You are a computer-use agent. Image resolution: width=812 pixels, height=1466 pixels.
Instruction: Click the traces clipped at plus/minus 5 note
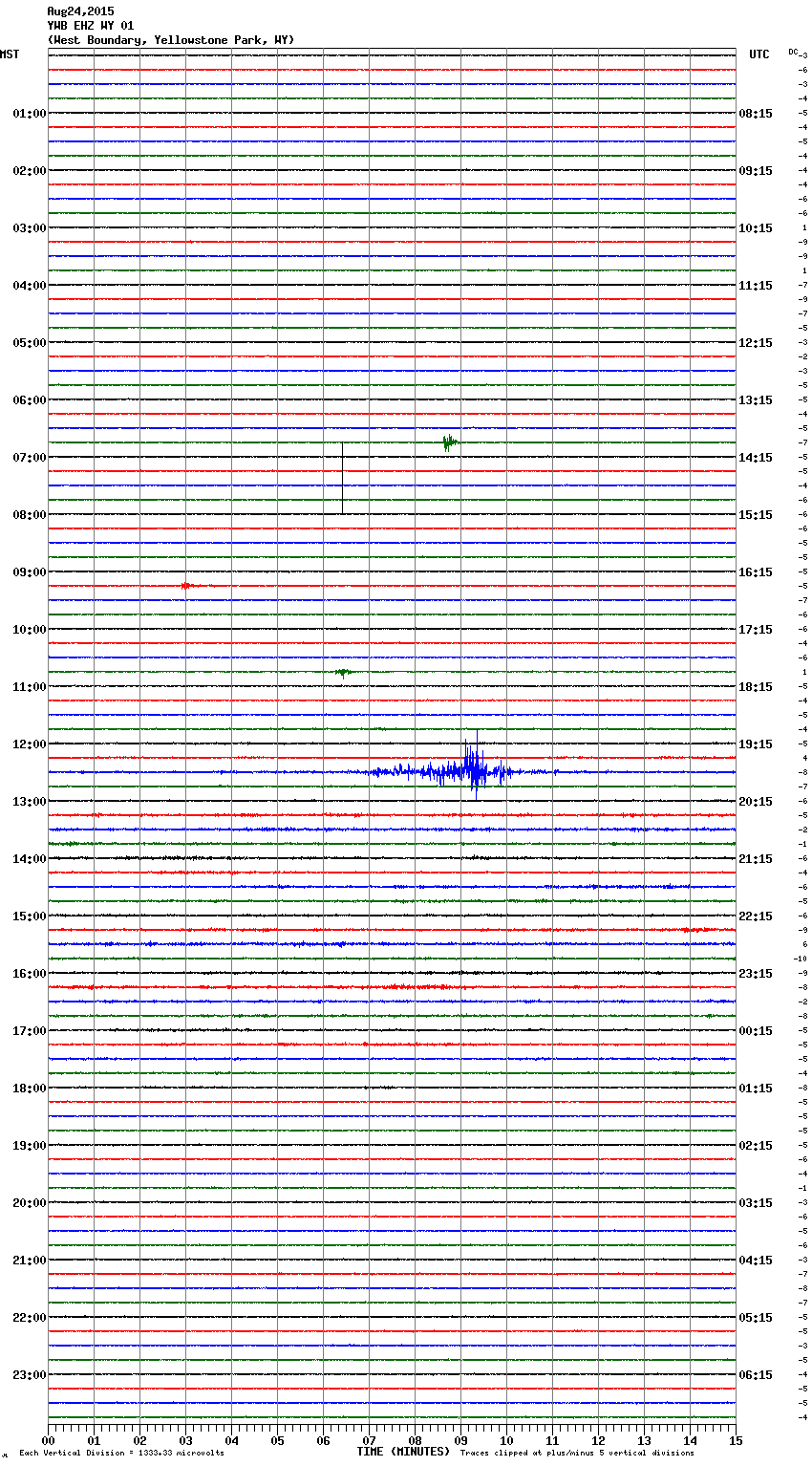point(577,1453)
